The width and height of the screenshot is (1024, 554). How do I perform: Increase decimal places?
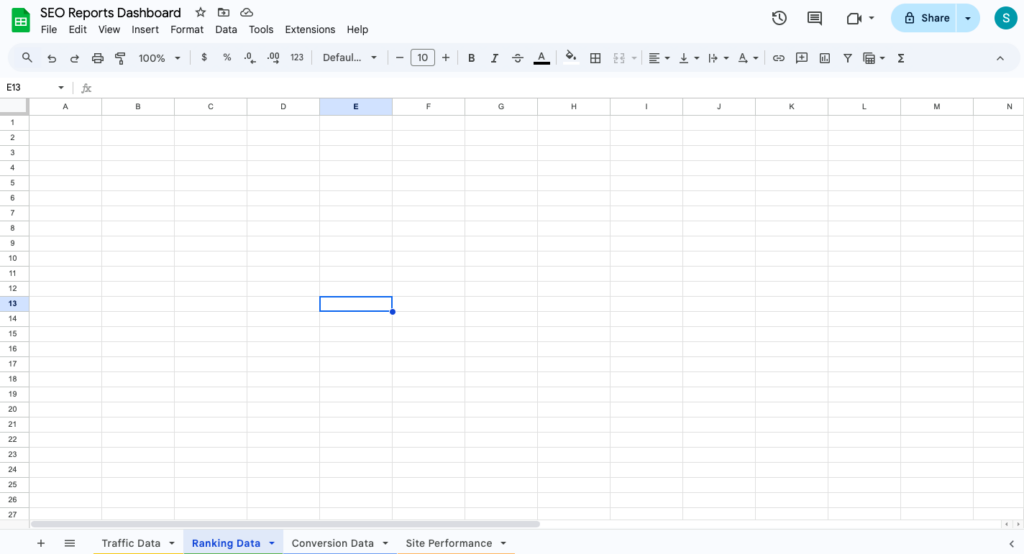pos(273,57)
